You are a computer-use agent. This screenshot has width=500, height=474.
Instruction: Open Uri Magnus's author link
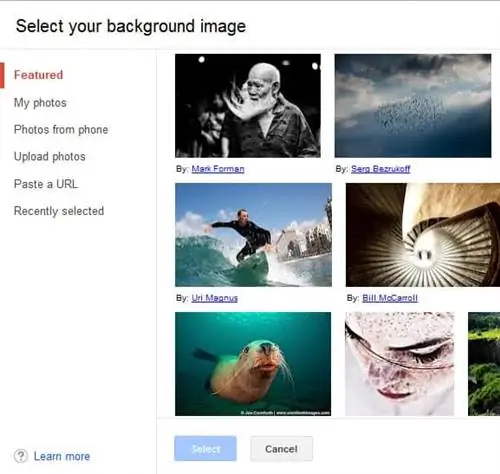215,298
